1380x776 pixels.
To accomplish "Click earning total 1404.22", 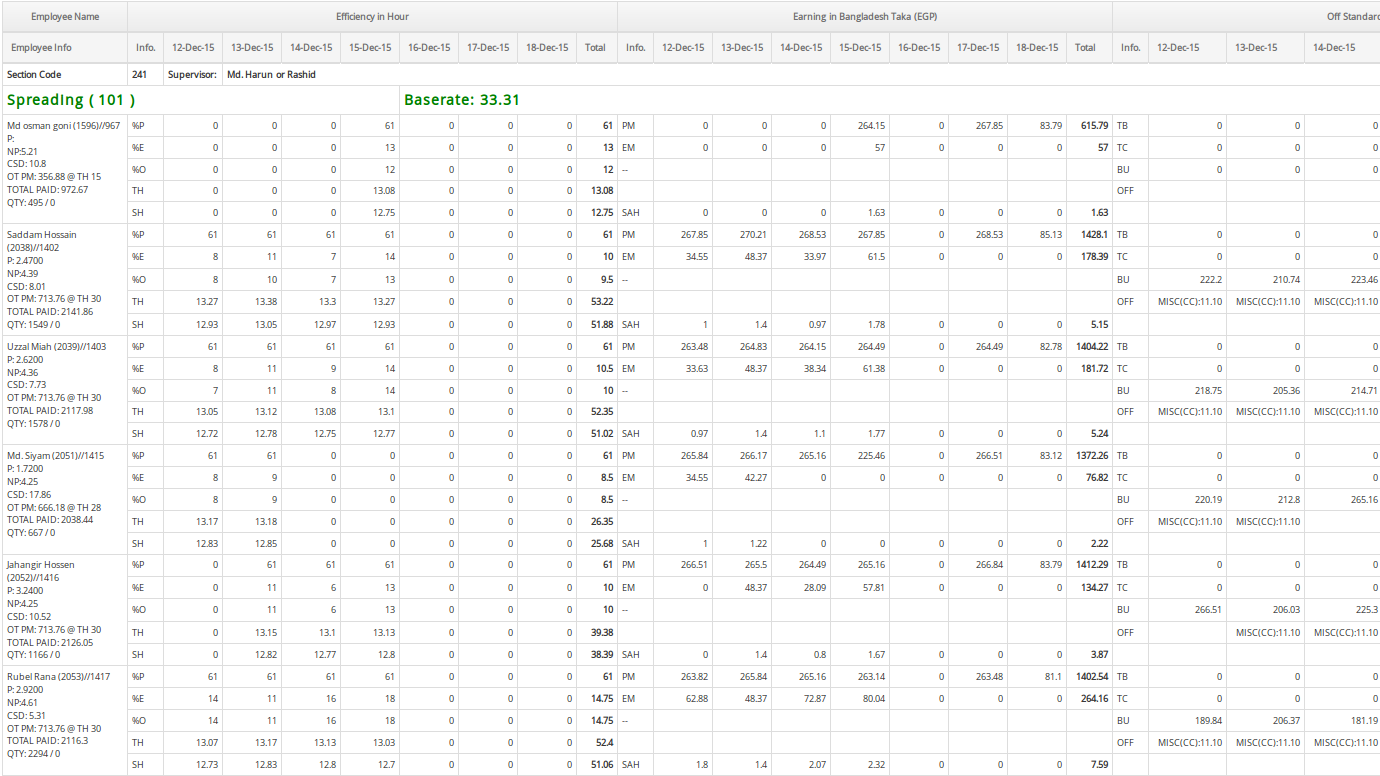I will (x=1092, y=346).
